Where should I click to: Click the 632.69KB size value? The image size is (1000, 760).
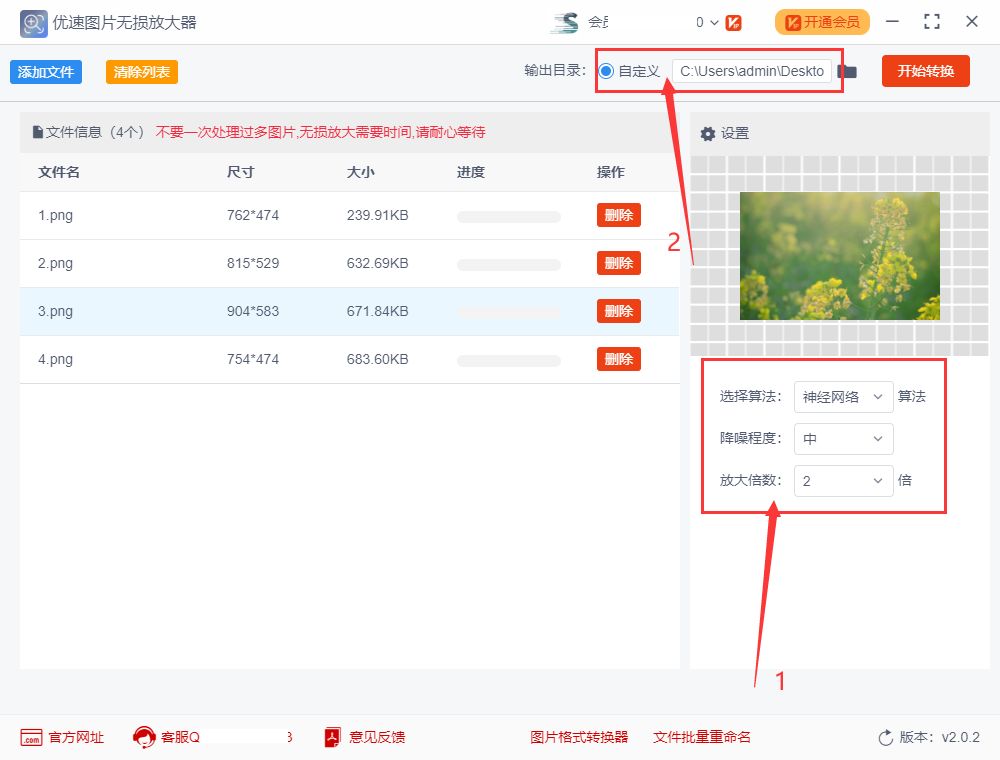click(x=378, y=263)
